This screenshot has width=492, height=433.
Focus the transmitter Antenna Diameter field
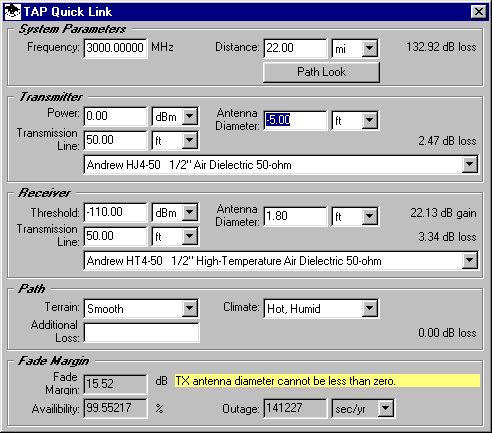point(295,120)
